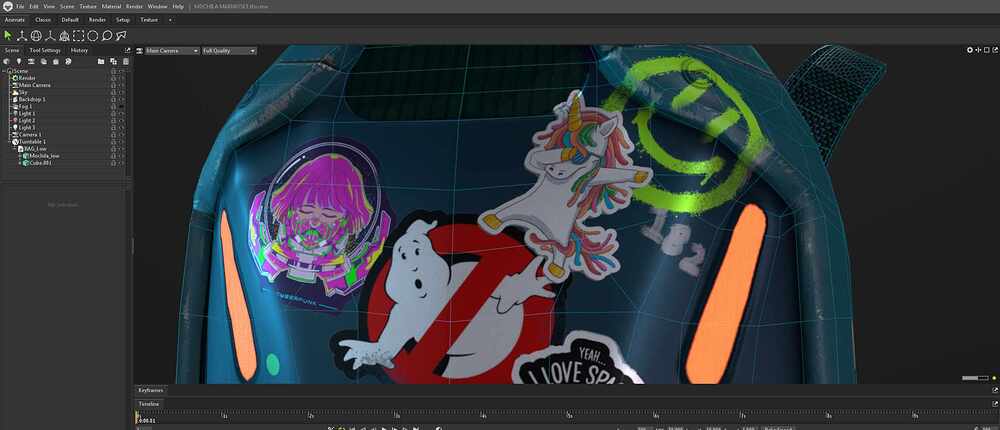
Task: Add a workspace with plus button
Action: 170,20
